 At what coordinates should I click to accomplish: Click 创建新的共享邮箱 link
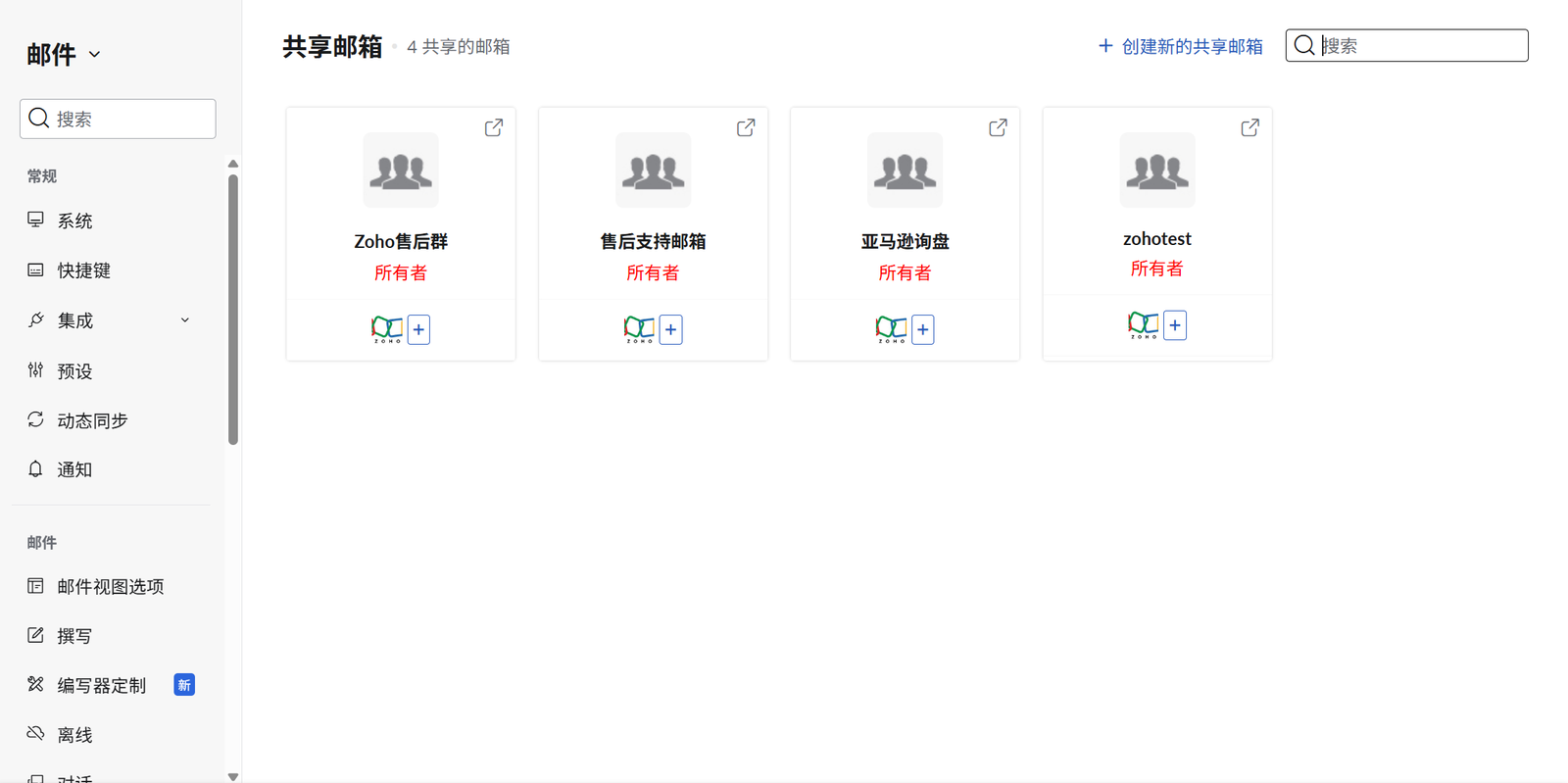[x=1180, y=46]
